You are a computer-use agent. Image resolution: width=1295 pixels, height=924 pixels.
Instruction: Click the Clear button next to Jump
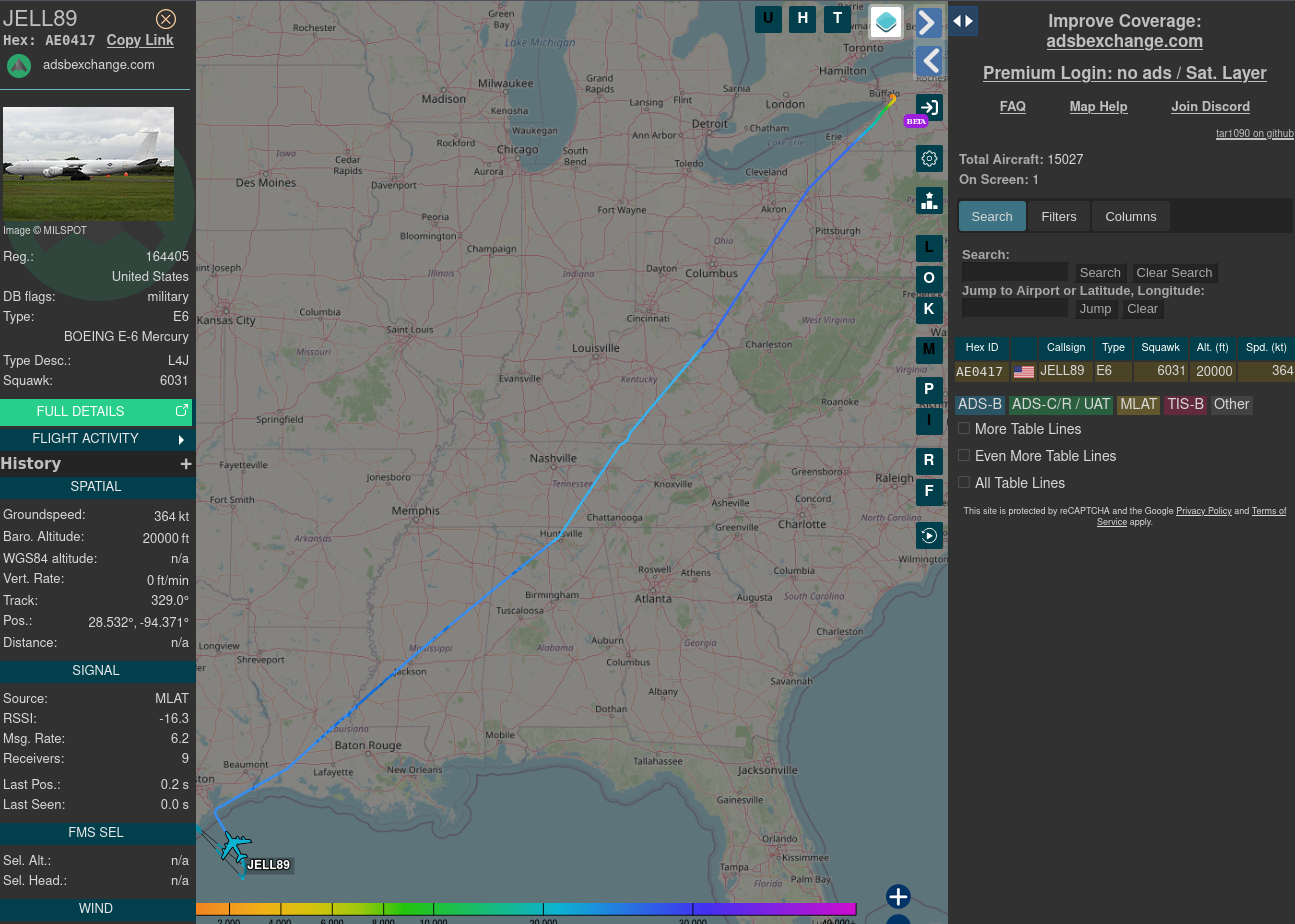click(1142, 308)
